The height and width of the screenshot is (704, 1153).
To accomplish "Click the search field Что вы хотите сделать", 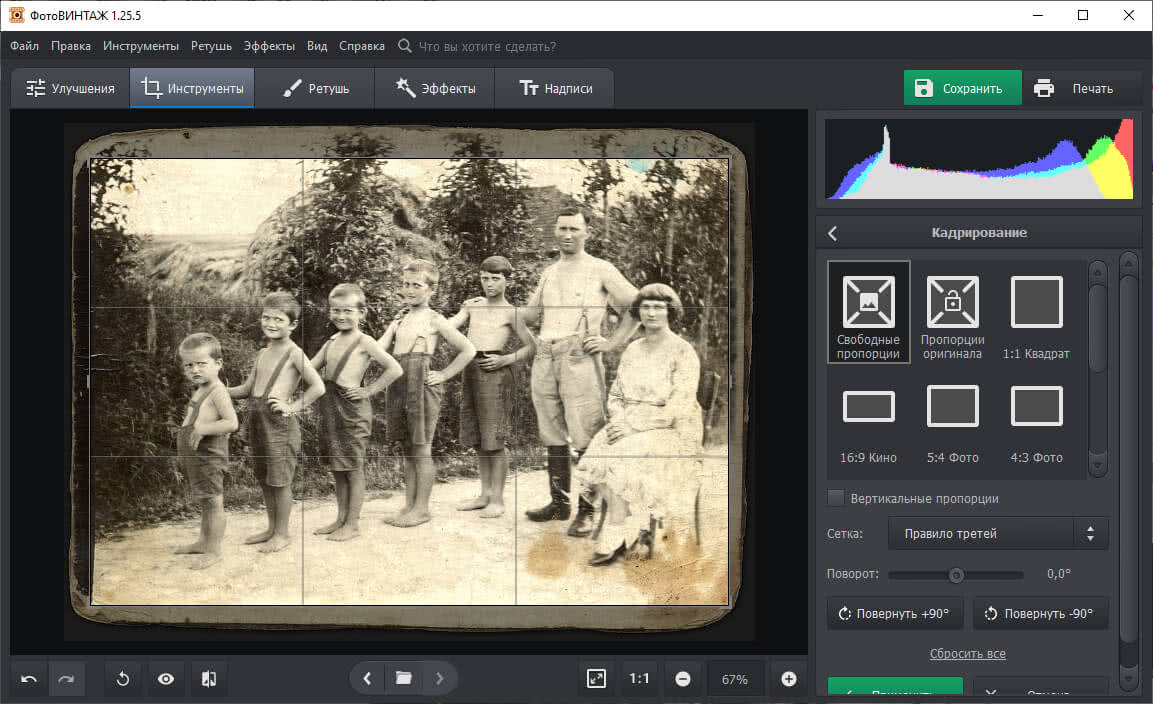I will click(x=487, y=46).
